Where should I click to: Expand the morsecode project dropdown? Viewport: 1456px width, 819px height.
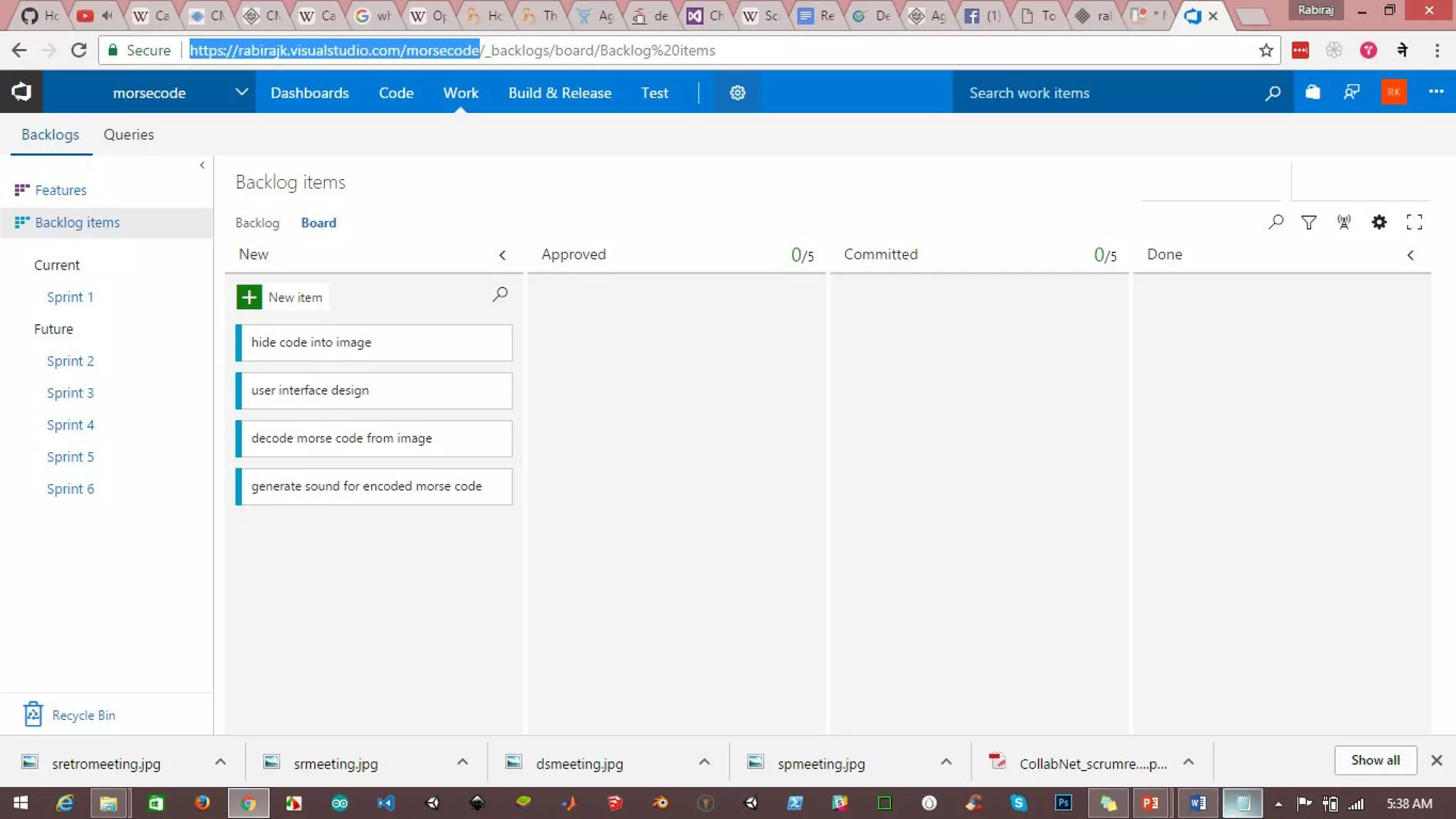coord(241,92)
